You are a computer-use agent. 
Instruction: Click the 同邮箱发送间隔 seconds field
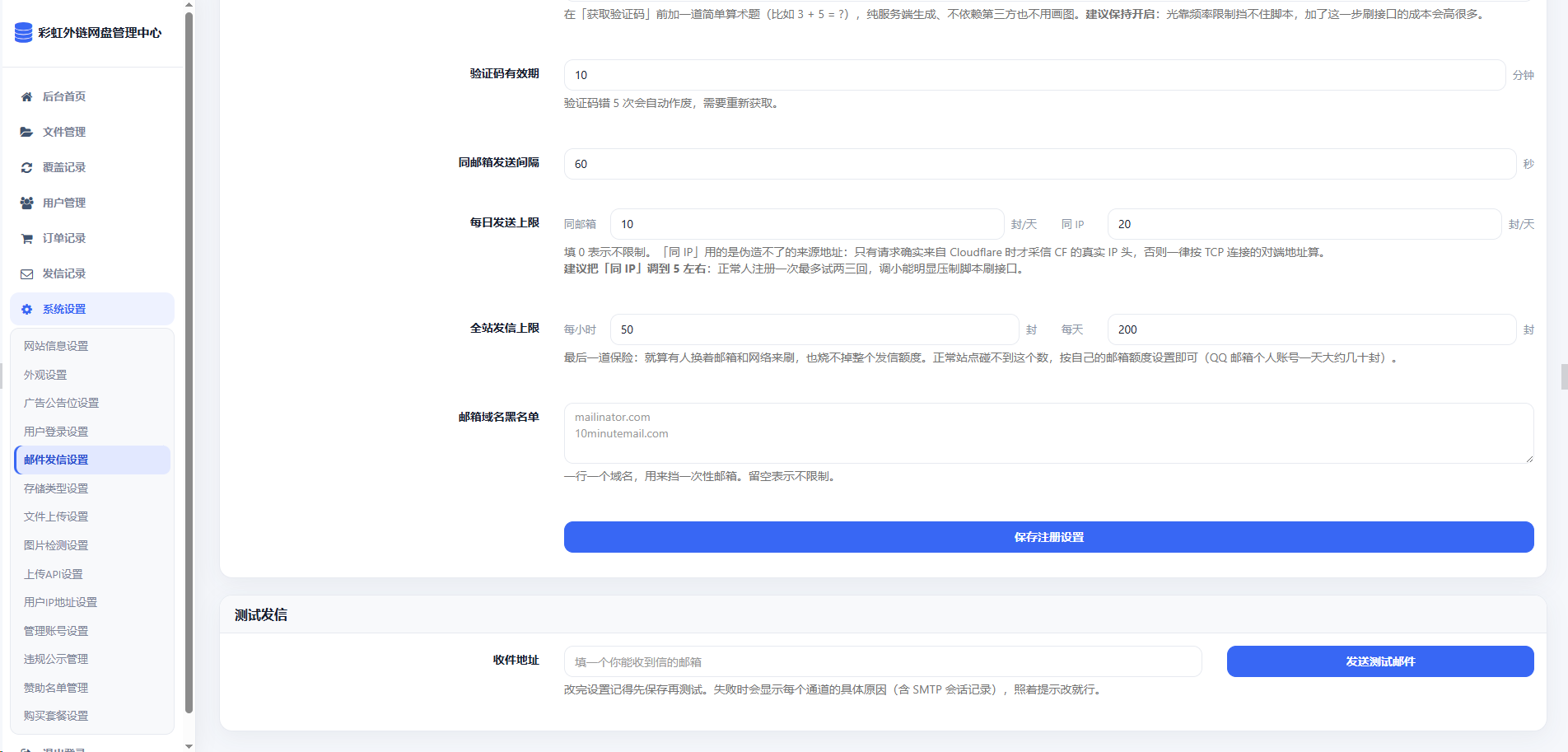(1039, 164)
